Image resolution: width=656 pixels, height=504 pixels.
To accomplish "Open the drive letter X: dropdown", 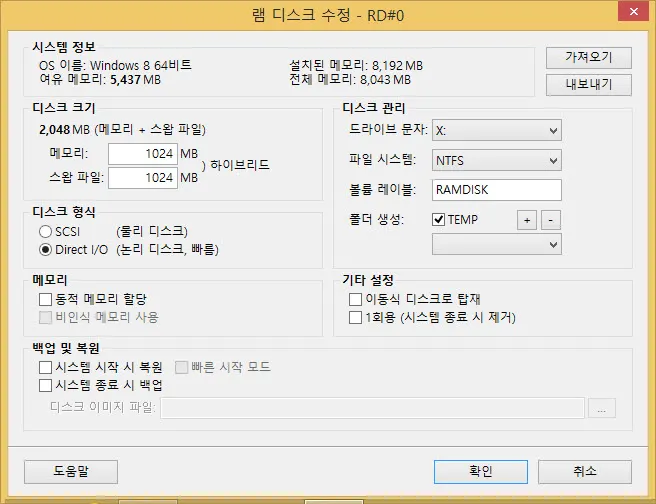I will 496,130.
